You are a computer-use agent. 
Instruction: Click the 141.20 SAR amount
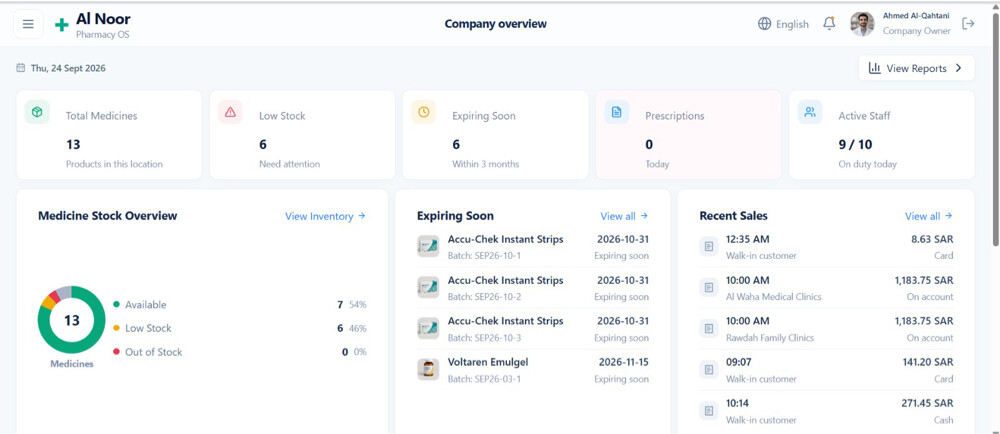point(929,362)
